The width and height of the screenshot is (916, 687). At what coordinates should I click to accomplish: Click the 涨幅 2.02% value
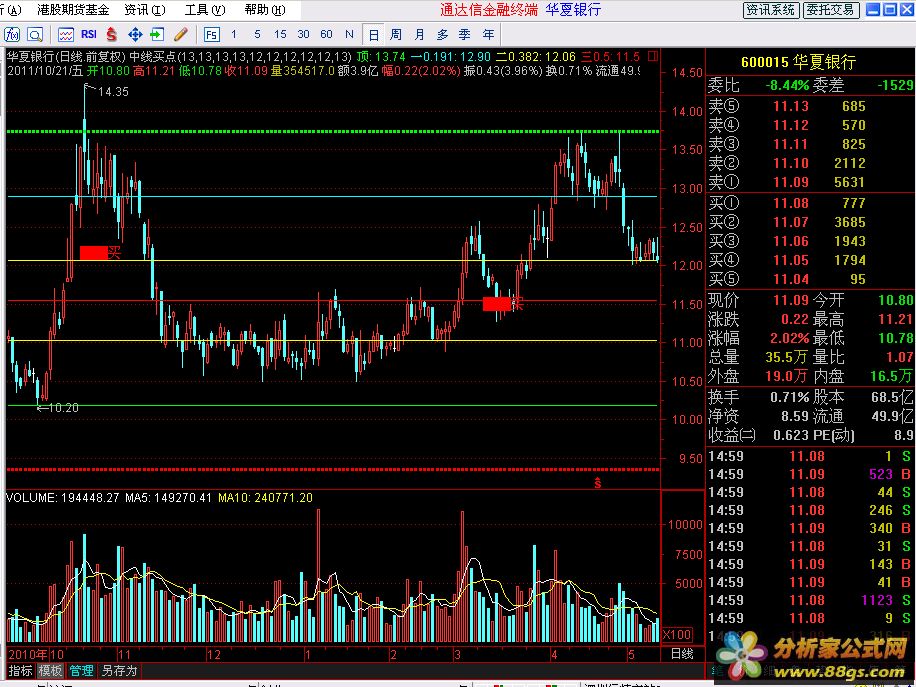click(789, 338)
